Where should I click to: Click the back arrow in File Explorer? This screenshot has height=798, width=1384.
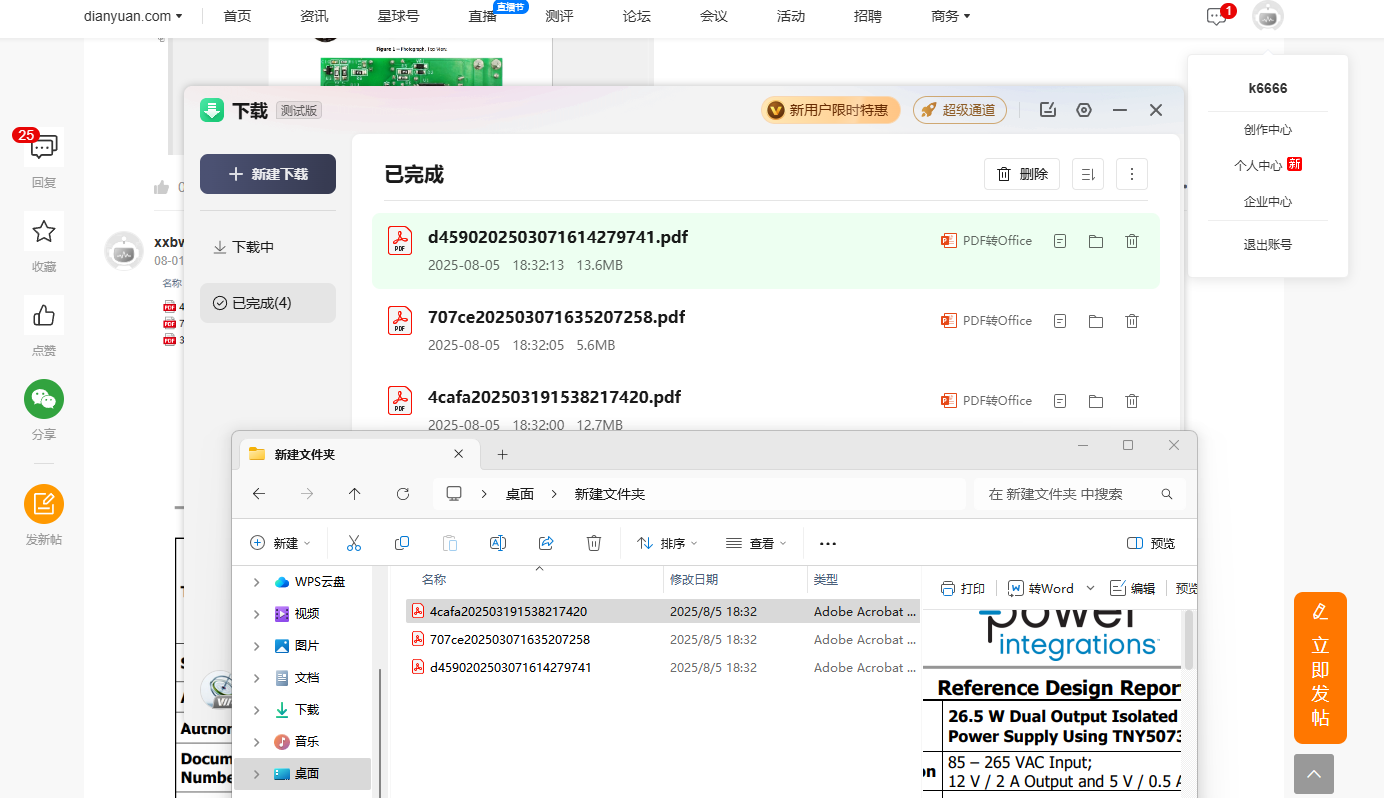[x=259, y=494]
